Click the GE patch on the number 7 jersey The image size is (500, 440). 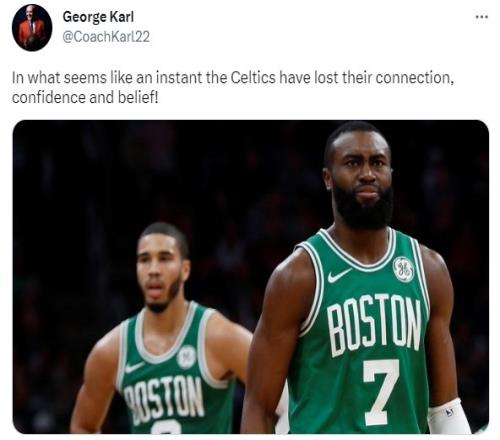click(x=404, y=269)
